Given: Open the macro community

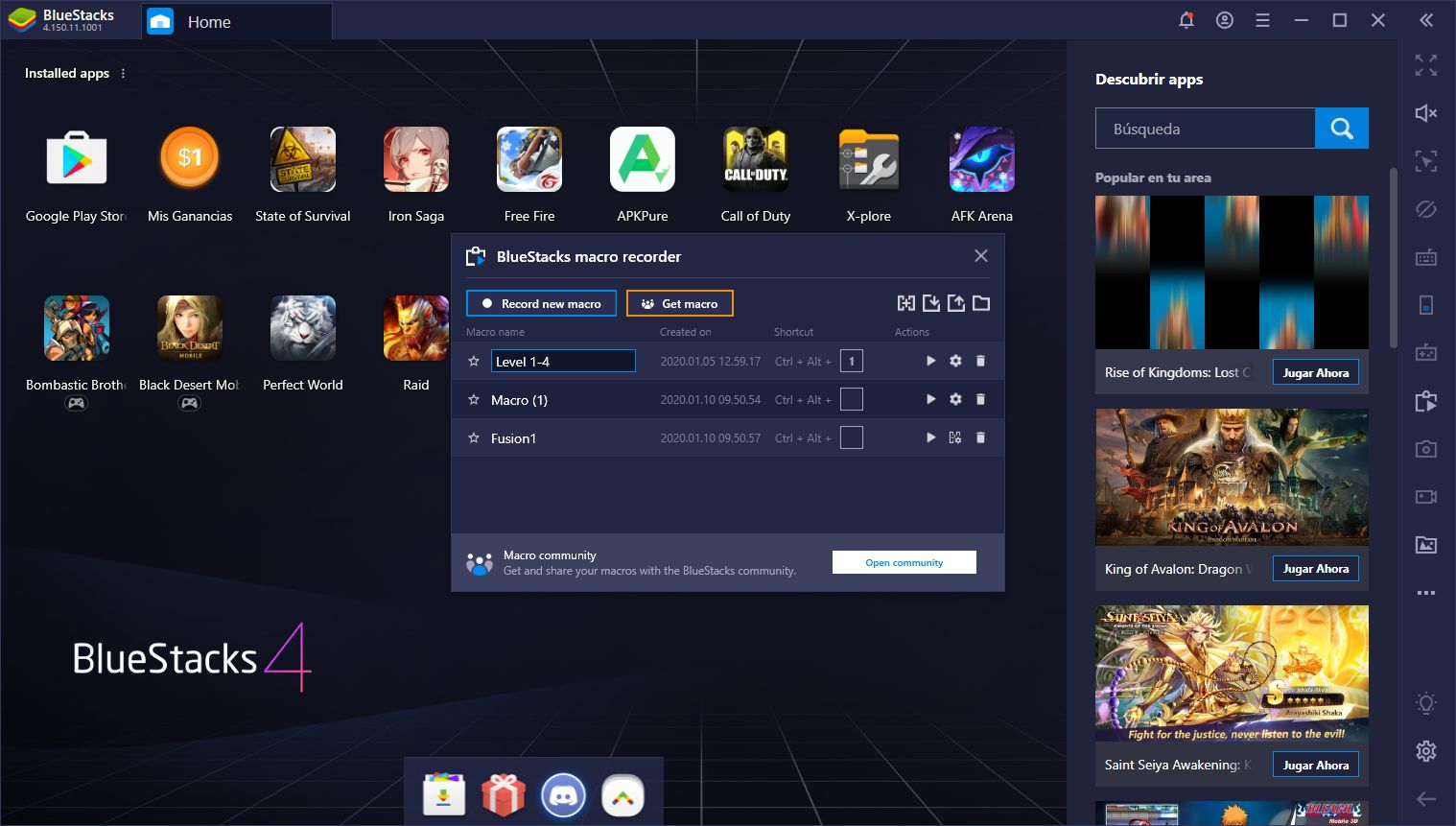Looking at the screenshot, I should pos(904,561).
